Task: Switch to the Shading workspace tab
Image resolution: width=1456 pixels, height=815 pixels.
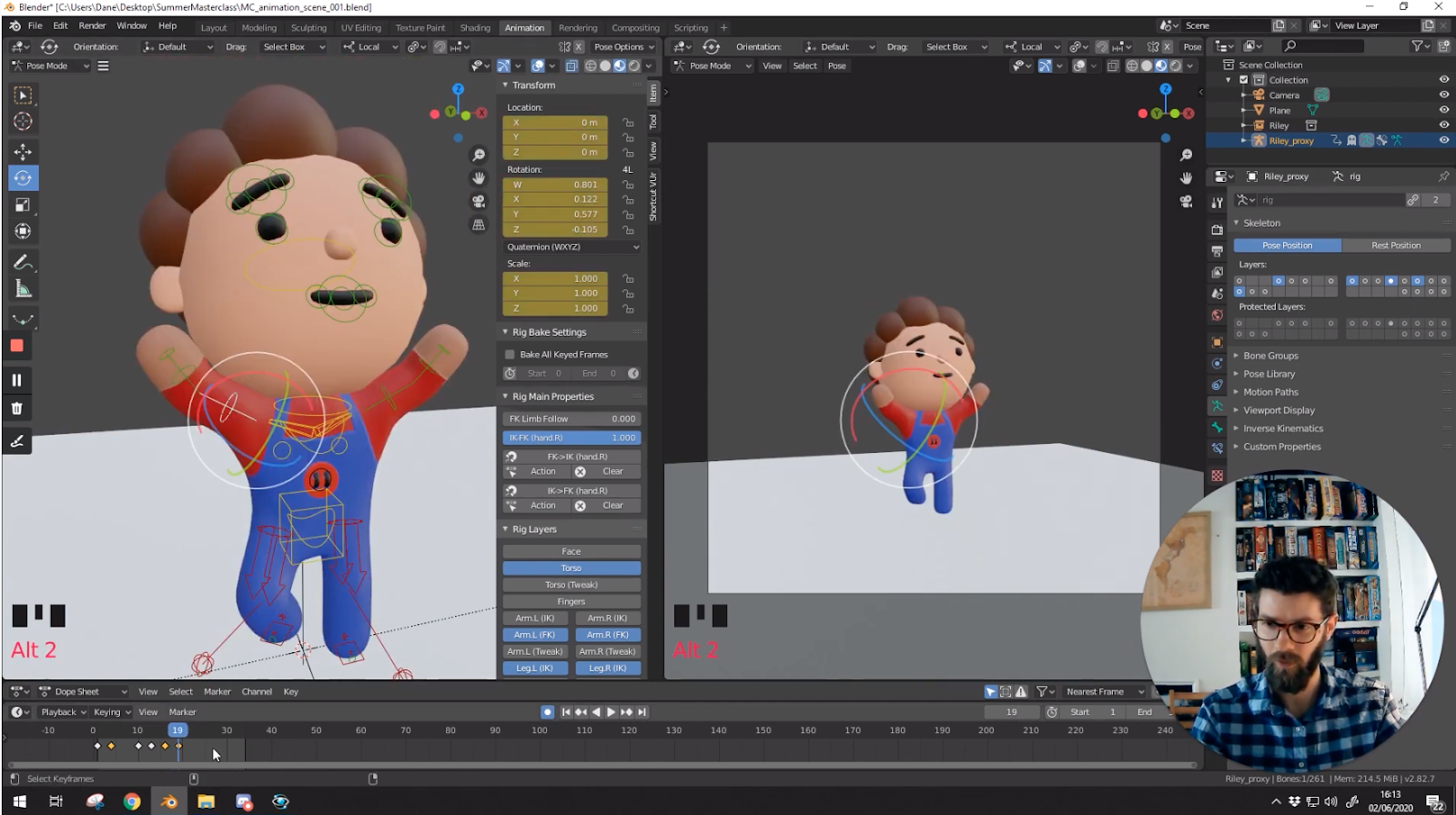Action: click(475, 28)
